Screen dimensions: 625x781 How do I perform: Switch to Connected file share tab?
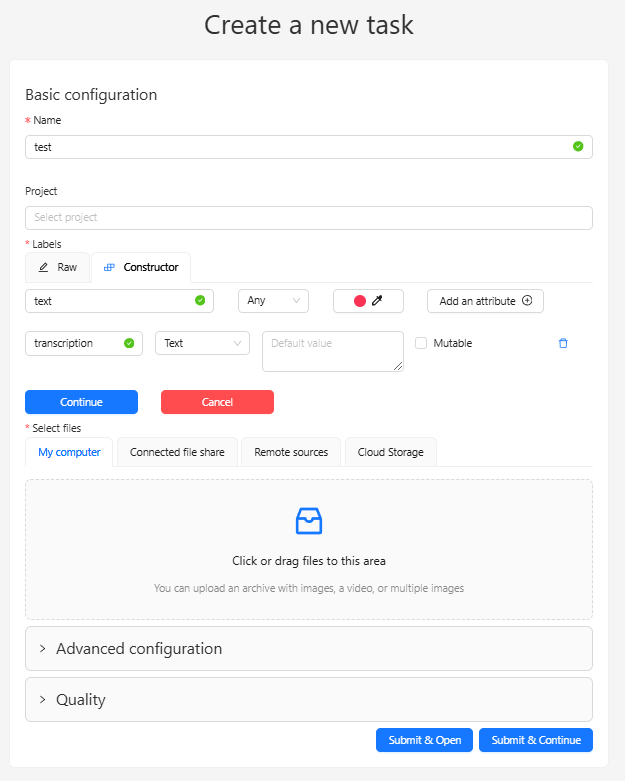177,452
